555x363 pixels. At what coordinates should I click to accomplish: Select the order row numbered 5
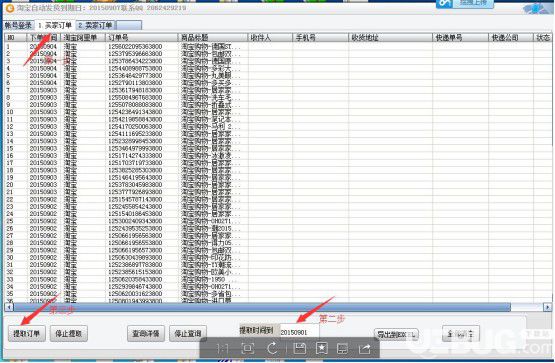coord(278,75)
